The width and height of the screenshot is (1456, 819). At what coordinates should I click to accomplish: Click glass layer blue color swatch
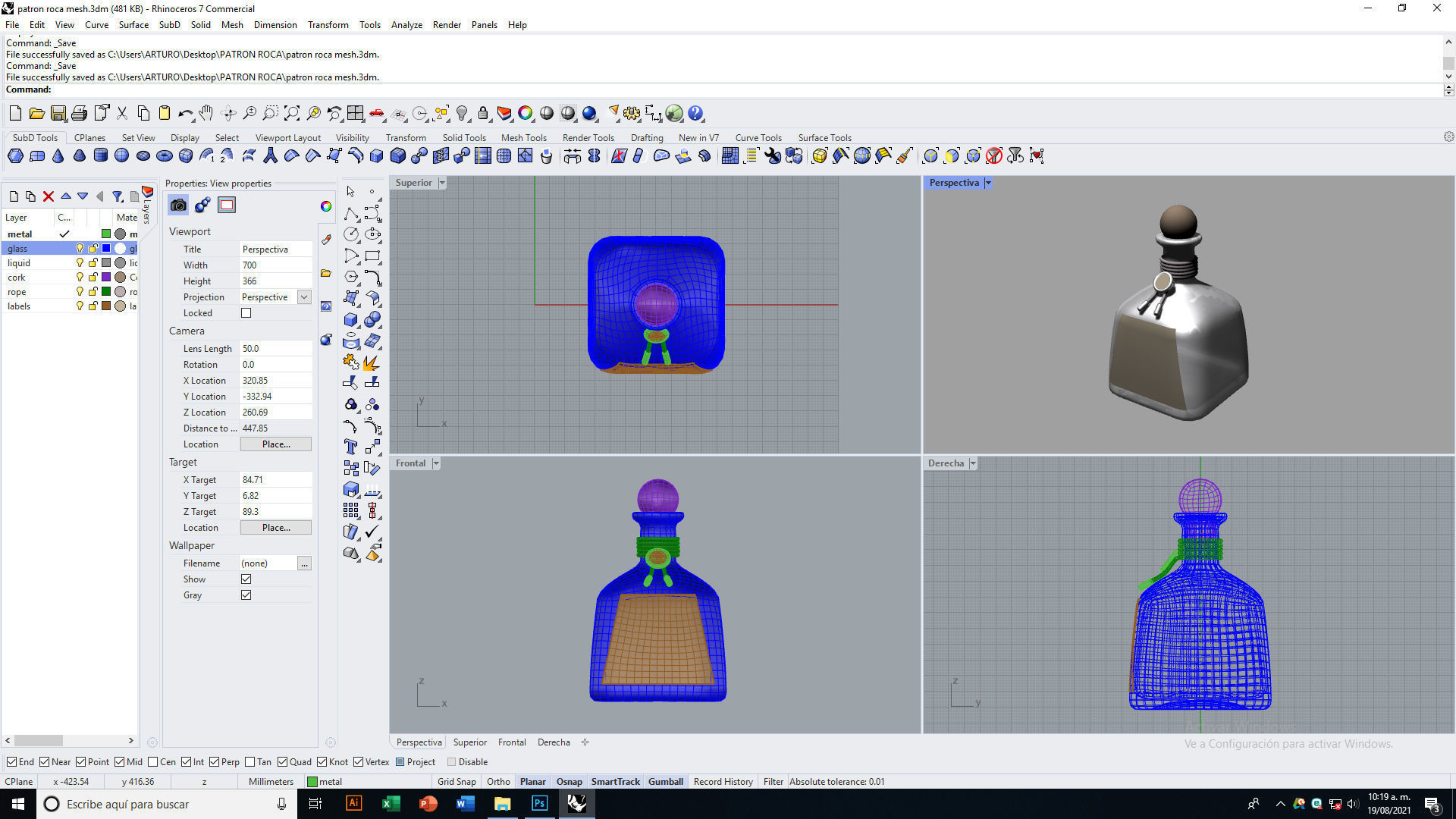pyautogui.click(x=106, y=249)
